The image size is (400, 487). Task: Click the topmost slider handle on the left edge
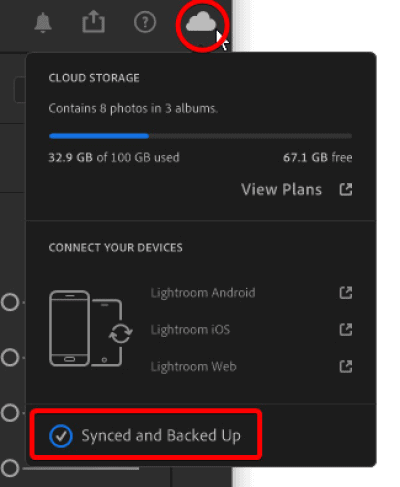(x=10, y=302)
